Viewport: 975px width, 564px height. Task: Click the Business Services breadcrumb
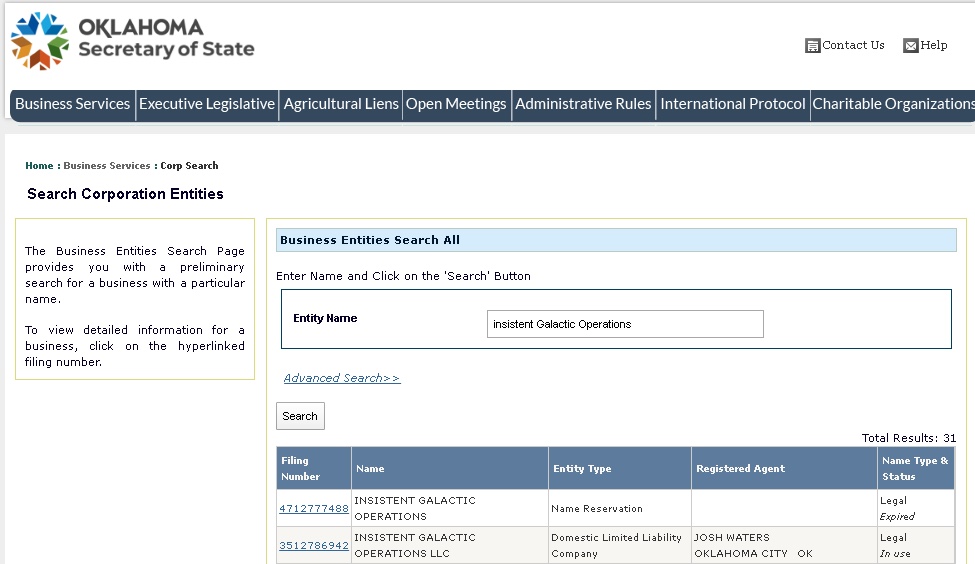pos(107,165)
